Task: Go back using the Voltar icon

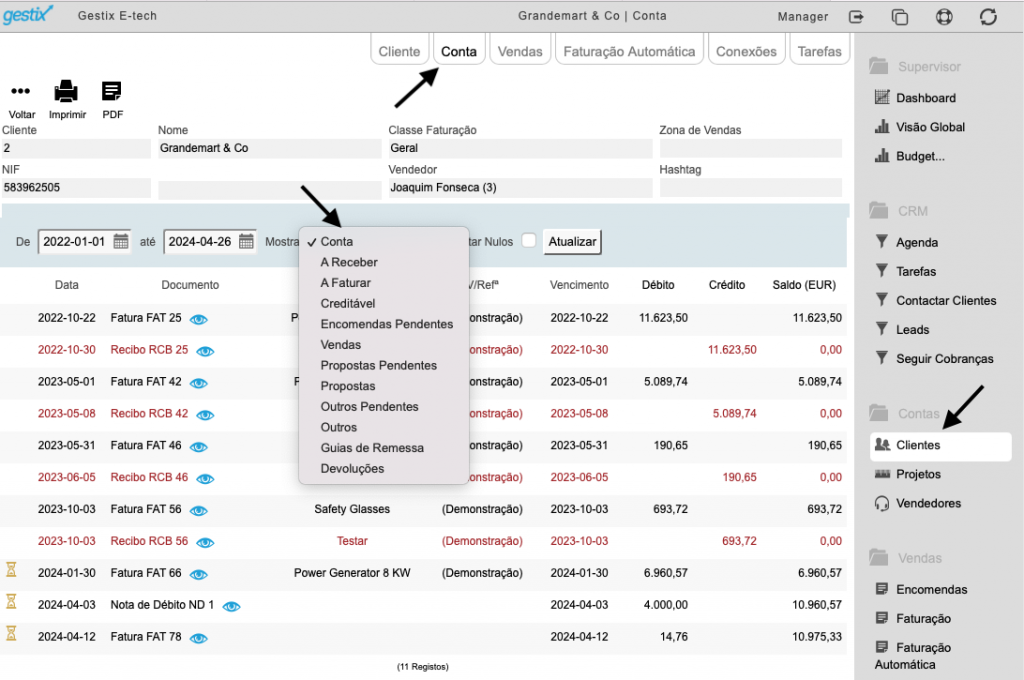Action: 20,91
